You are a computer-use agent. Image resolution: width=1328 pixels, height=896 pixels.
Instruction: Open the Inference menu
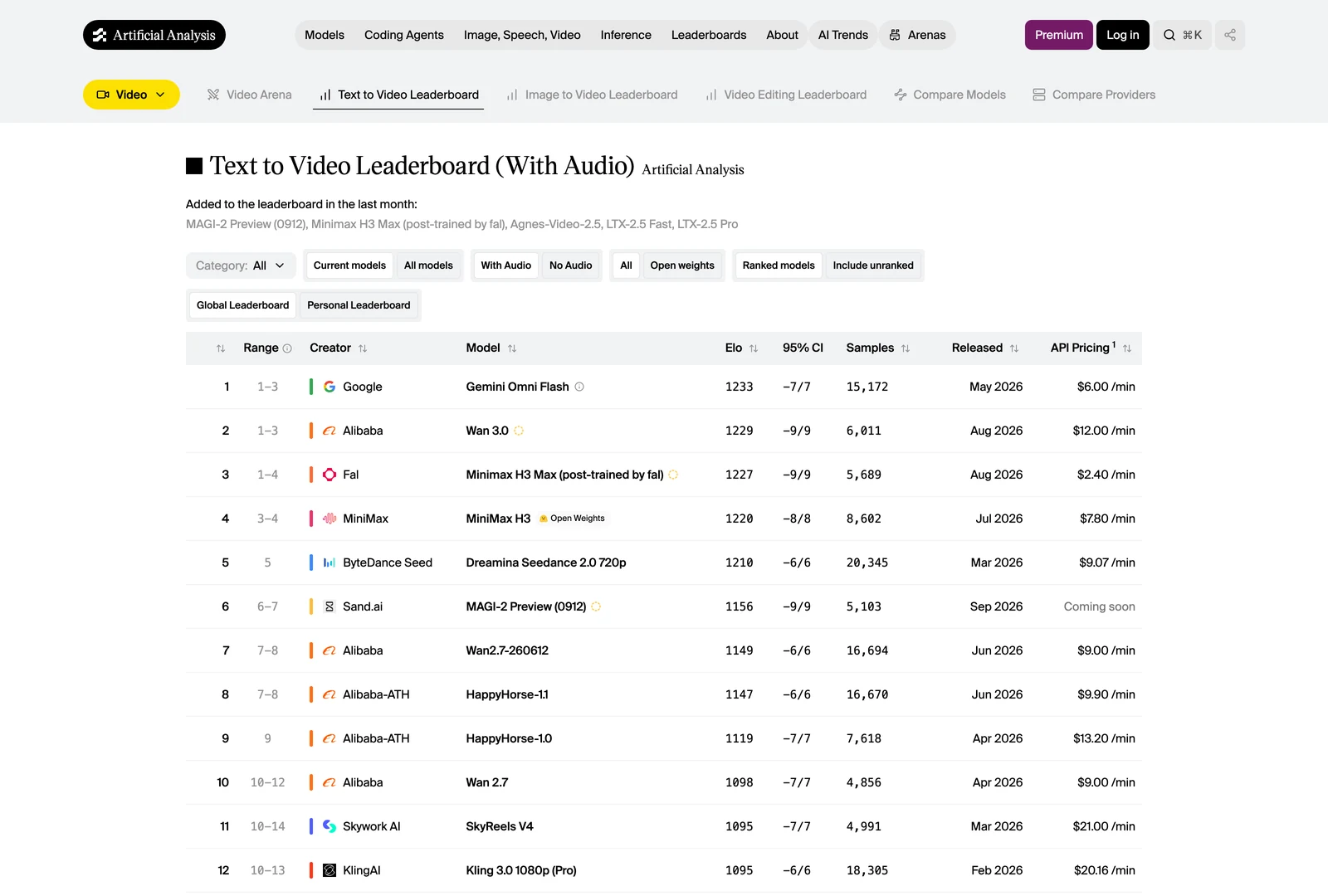point(626,35)
